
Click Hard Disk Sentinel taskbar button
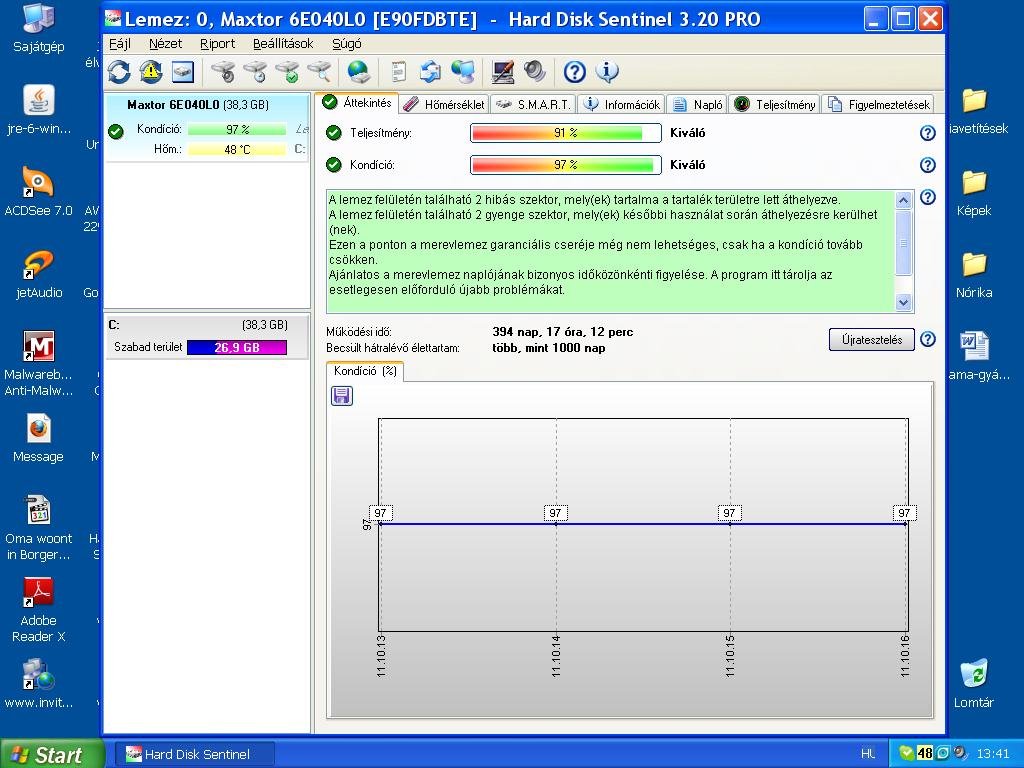tap(195, 755)
